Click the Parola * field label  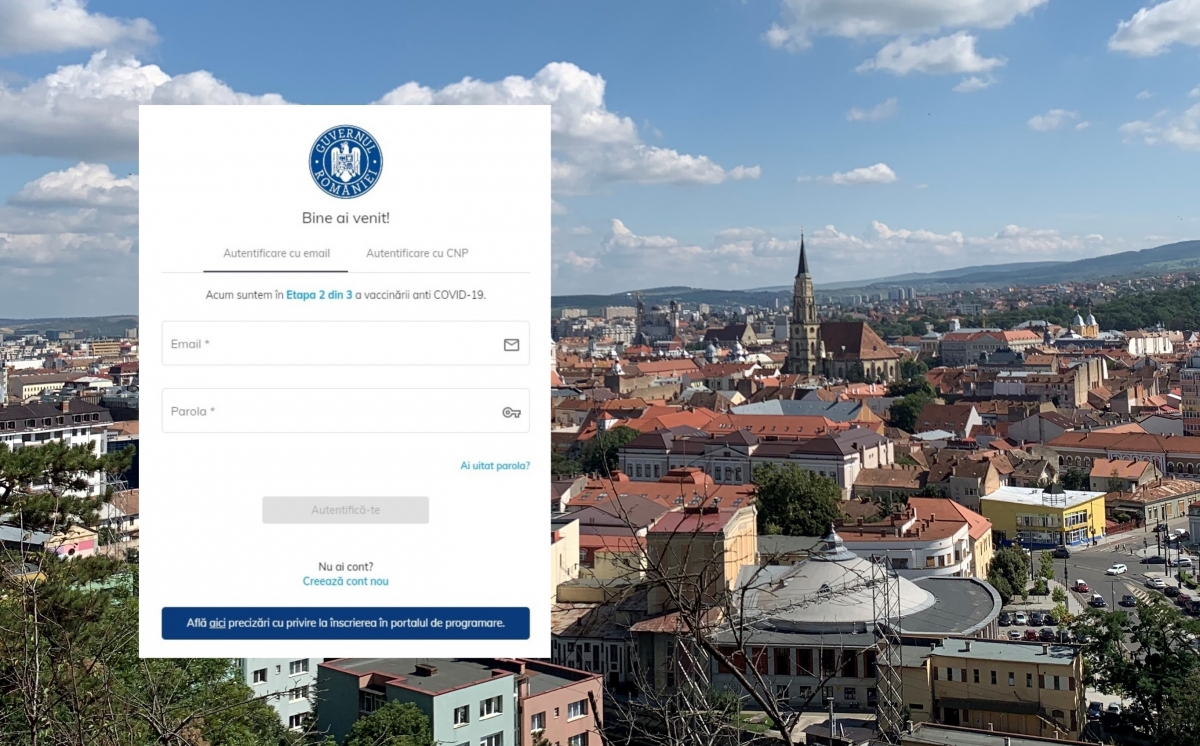coord(192,411)
